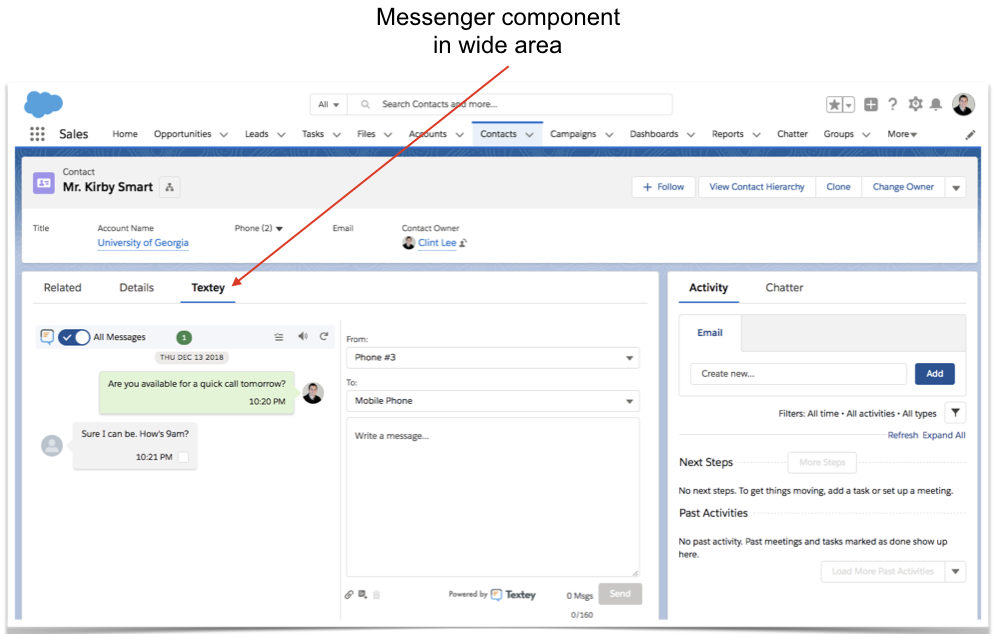Image resolution: width=997 pixels, height=634 pixels.
Task: Click the unread count green badge
Action: click(184, 338)
